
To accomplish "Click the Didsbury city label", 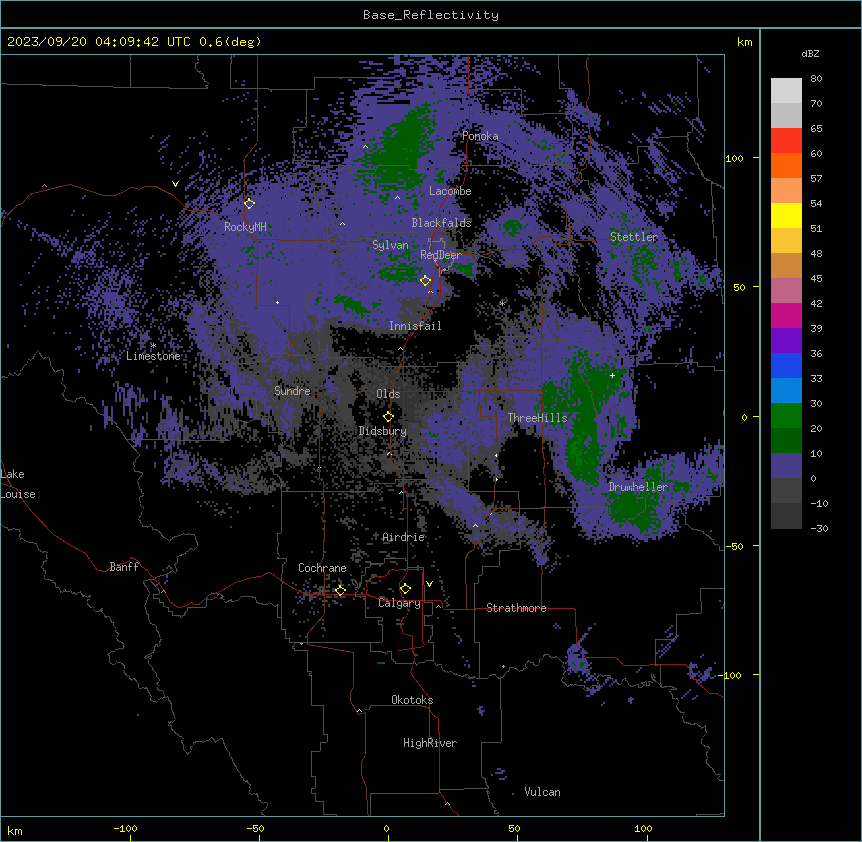I will pyautogui.click(x=383, y=431).
